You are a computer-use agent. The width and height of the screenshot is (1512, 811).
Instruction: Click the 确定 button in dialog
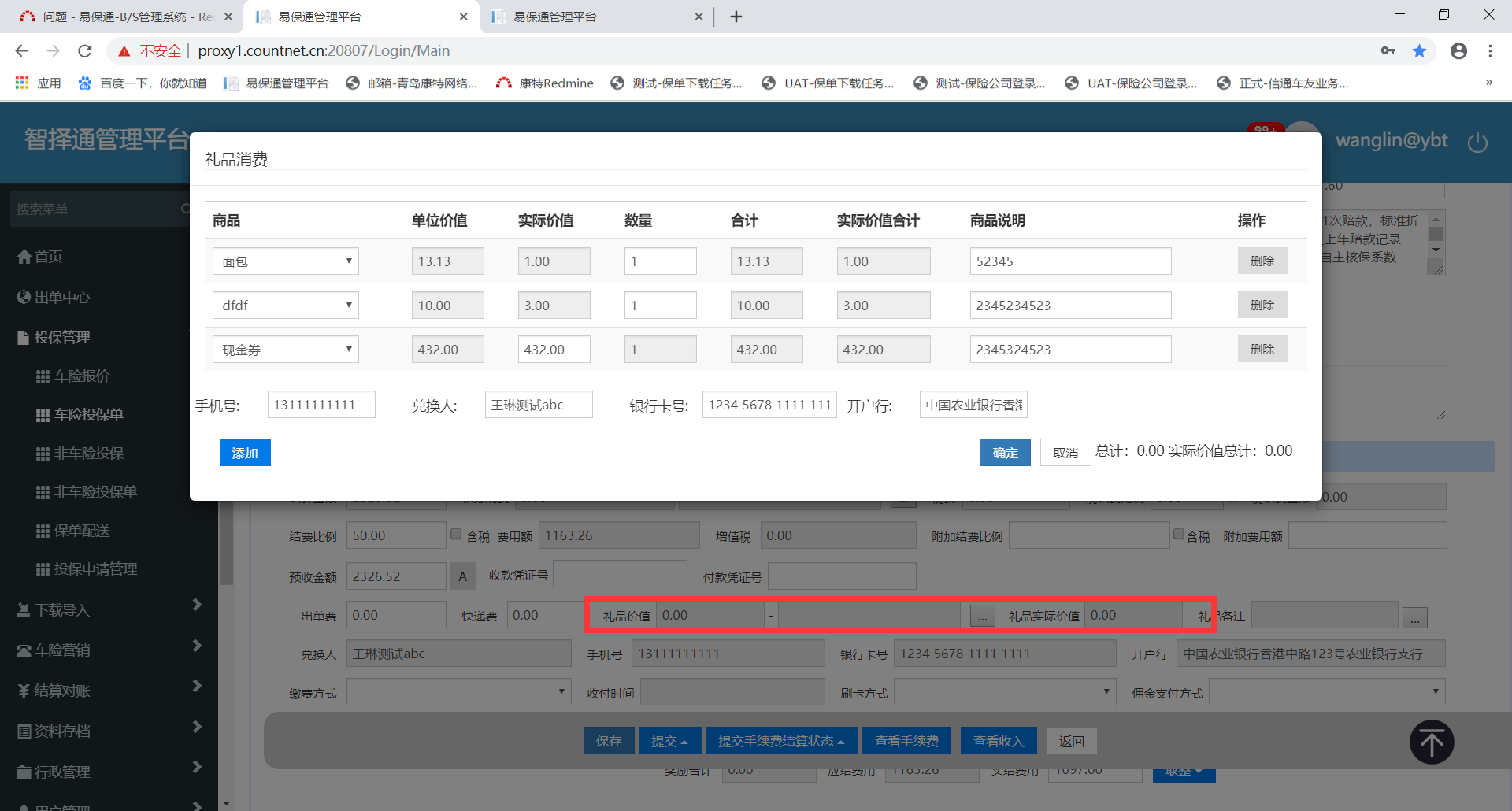click(1005, 453)
